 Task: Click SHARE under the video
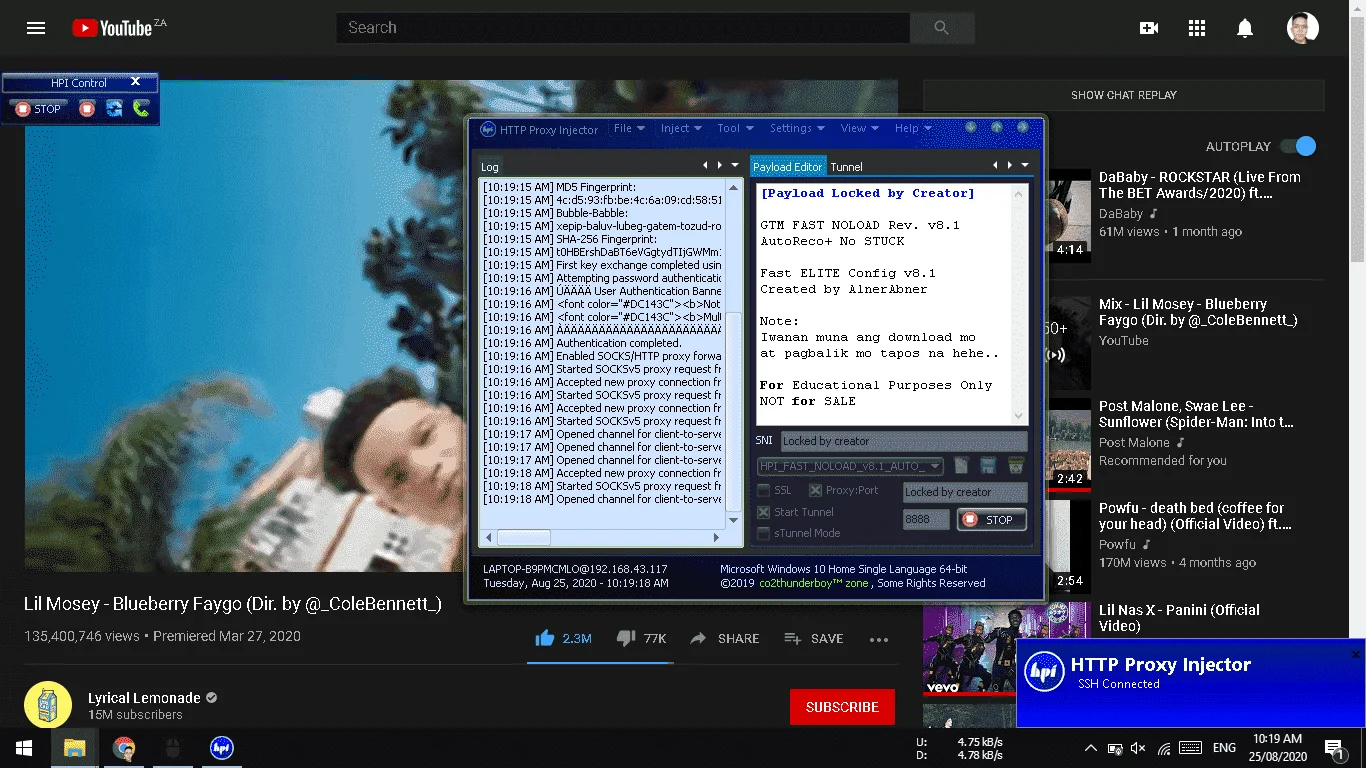click(x=724, y=638)
